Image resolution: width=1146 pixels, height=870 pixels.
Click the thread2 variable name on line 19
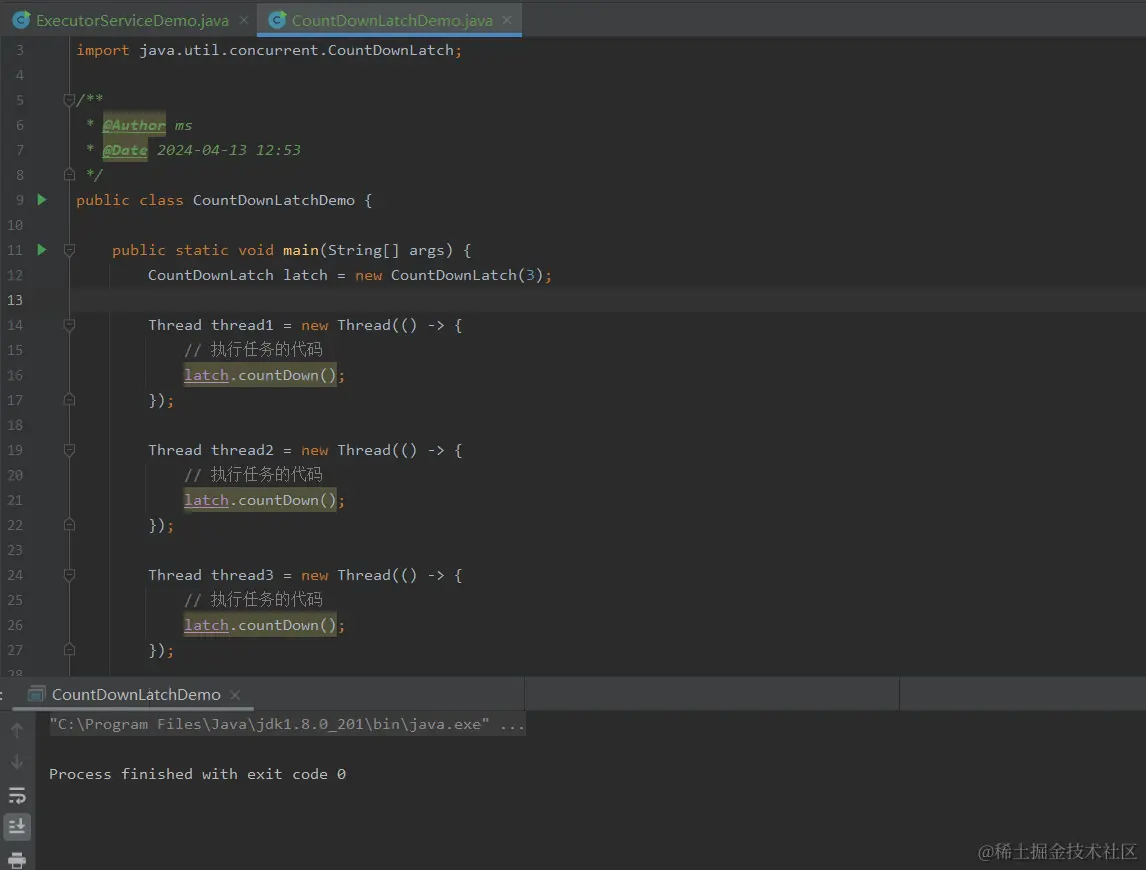pyautogui.click(x=242, y=450)
